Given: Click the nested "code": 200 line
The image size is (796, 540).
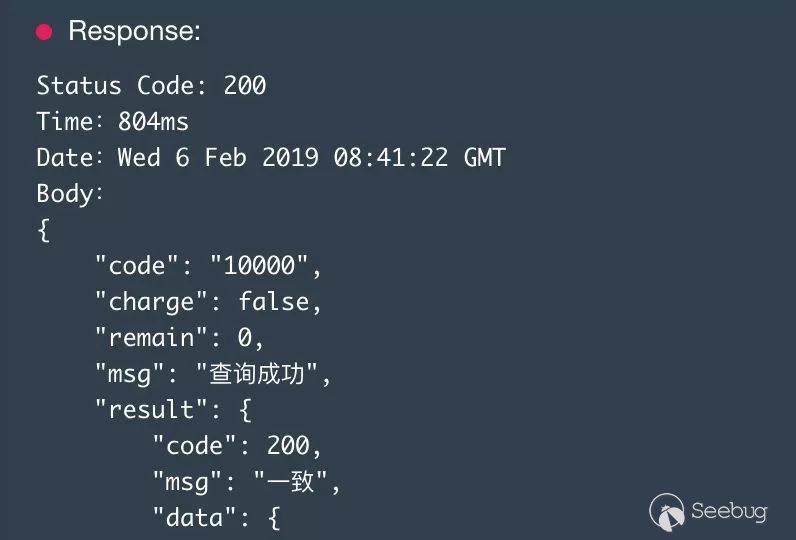Looking at the screenshot, I should pyautogui.click(x=236, y=446).
